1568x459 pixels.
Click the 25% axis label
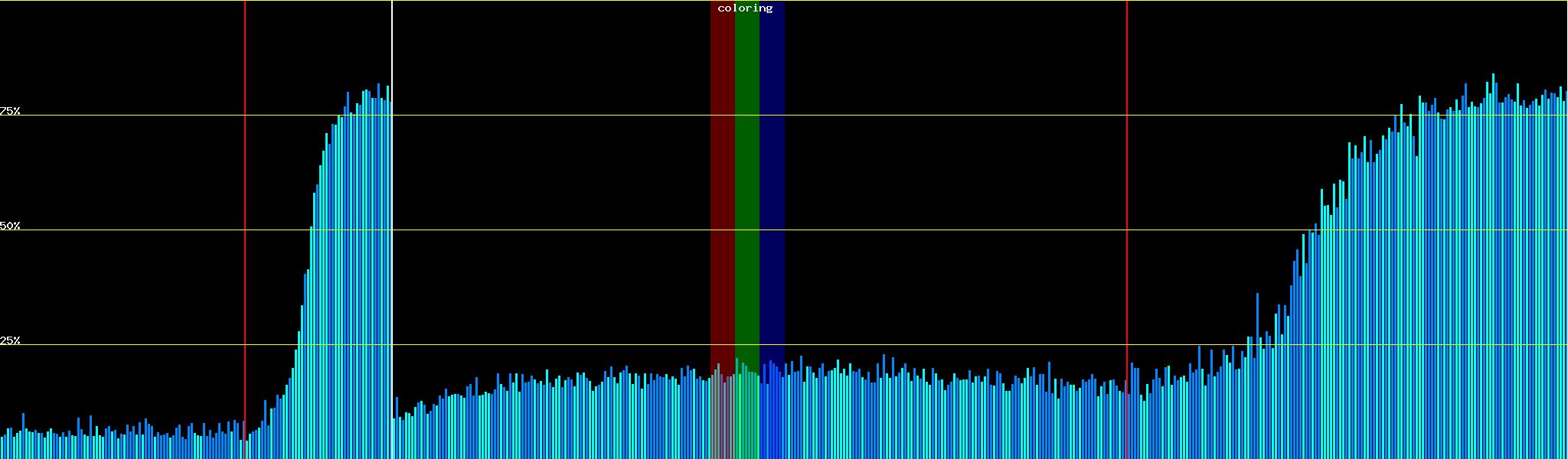10,340
